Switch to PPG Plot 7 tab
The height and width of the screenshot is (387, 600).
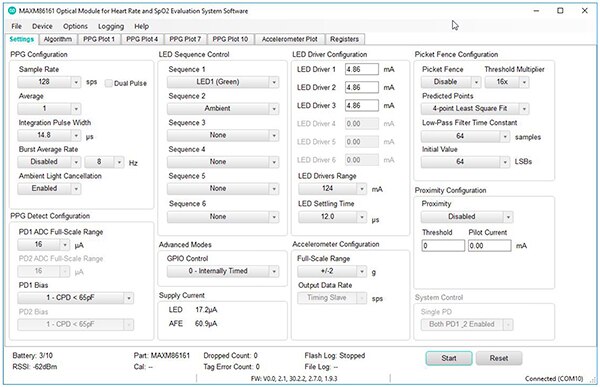click(185, 39)
